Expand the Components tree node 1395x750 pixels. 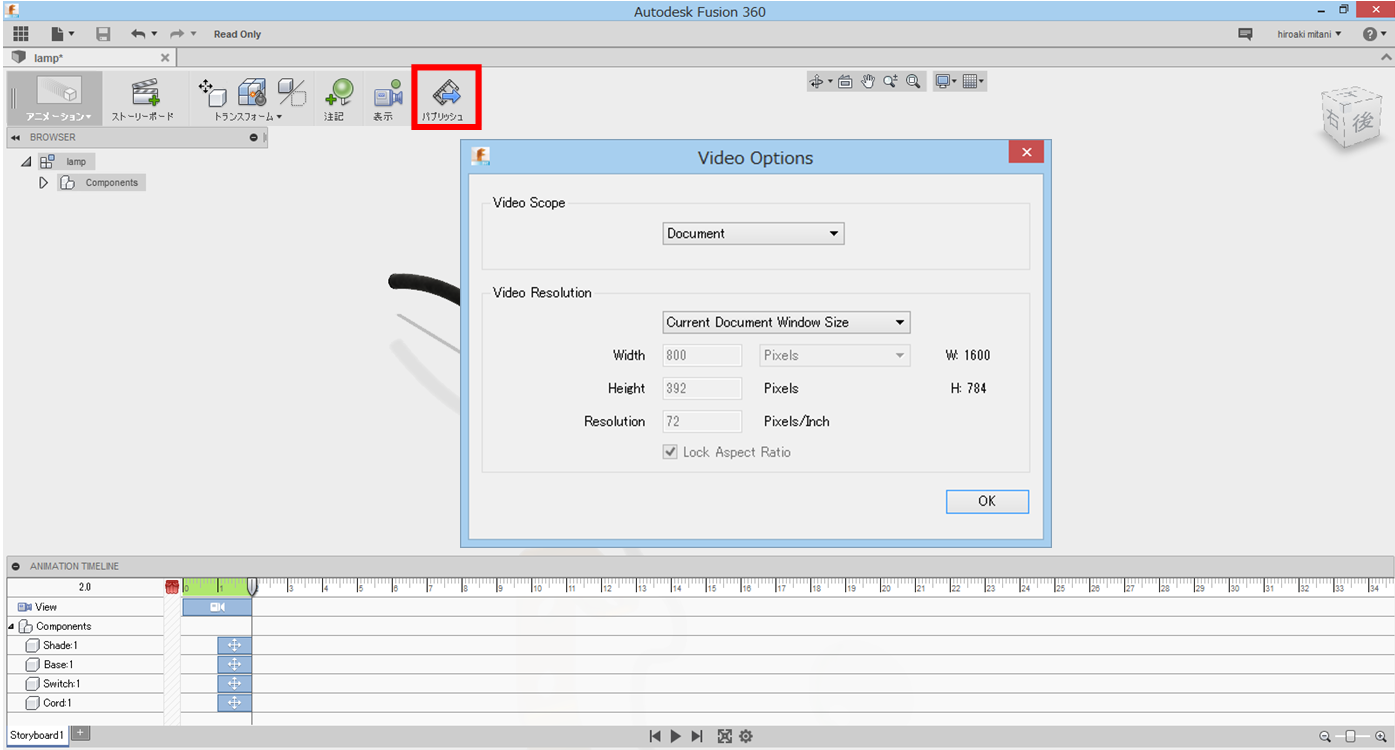[x=43, y=183]
